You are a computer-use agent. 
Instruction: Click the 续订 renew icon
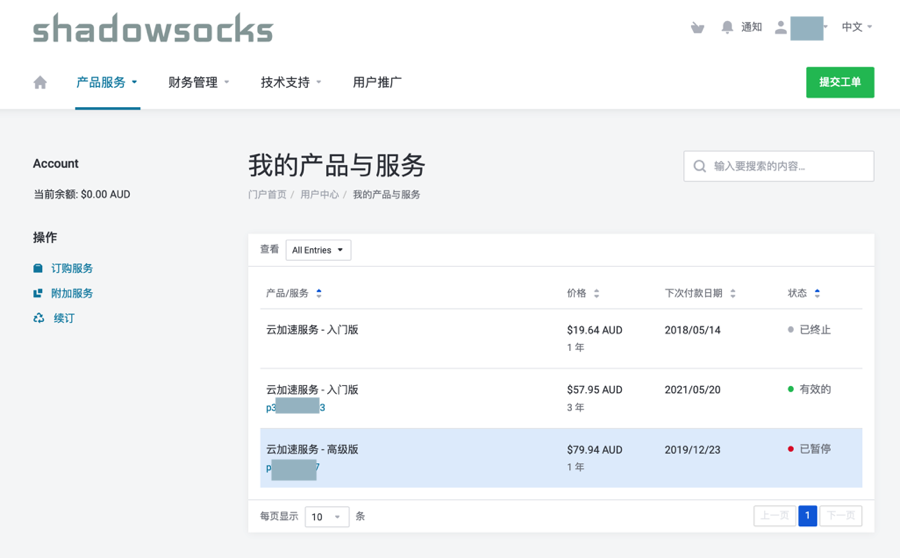[38, 318]
